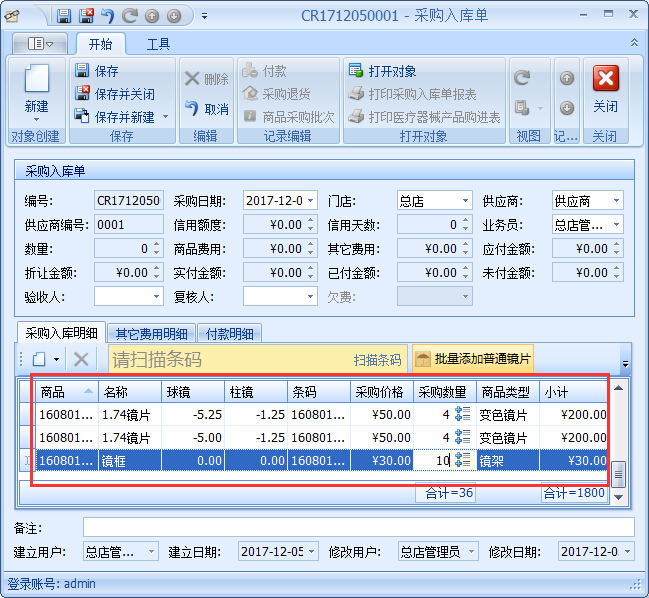Click quantity detail icon in 镜框 row

click(x=462, y=460)
